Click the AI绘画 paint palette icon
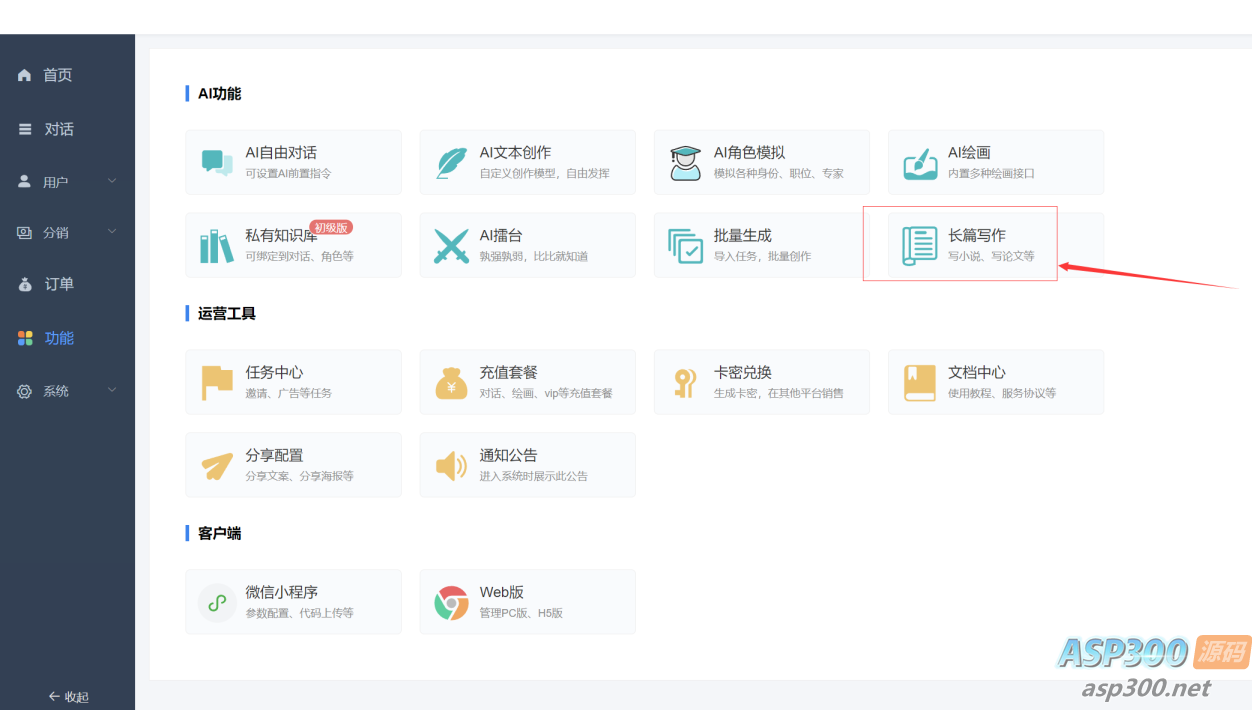 click(919, 163)
